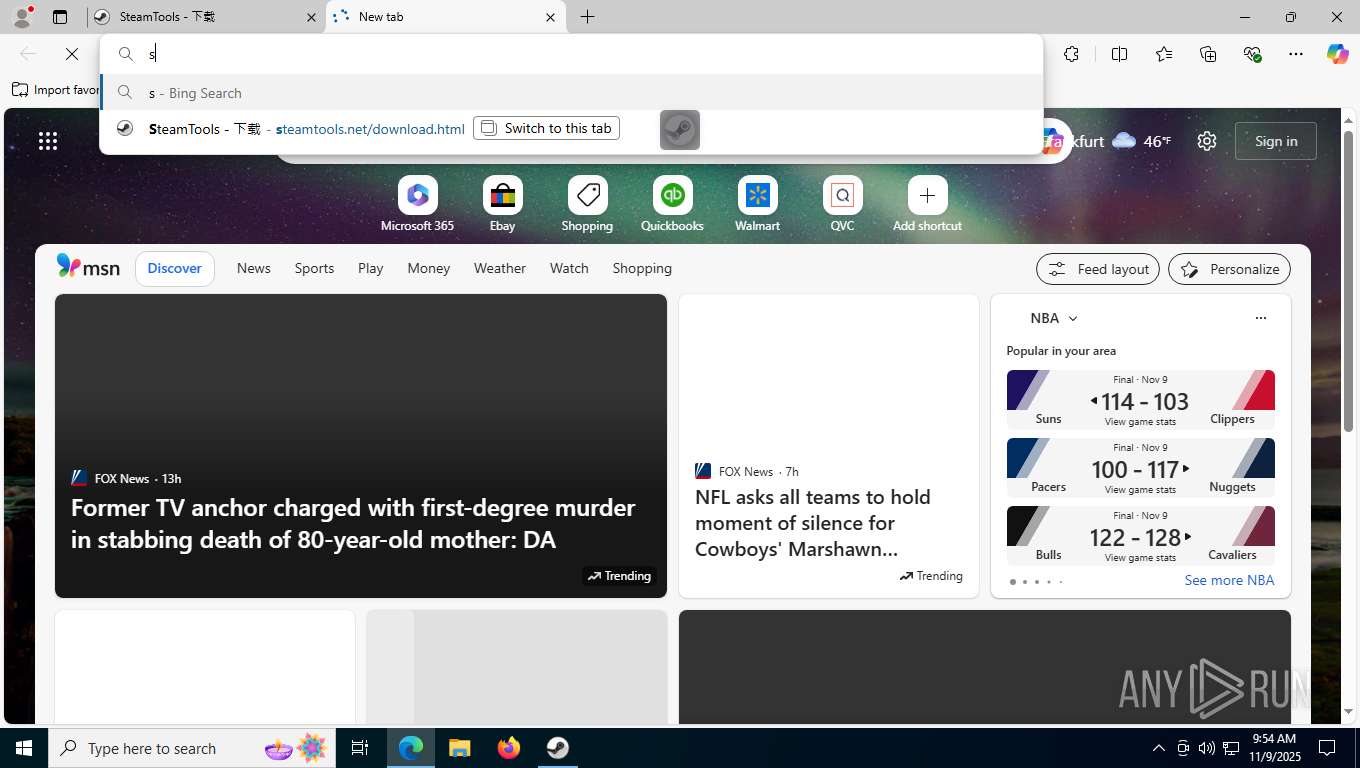
Task: Open Favorites star icon in toolbar
Action: (1164, 54)
